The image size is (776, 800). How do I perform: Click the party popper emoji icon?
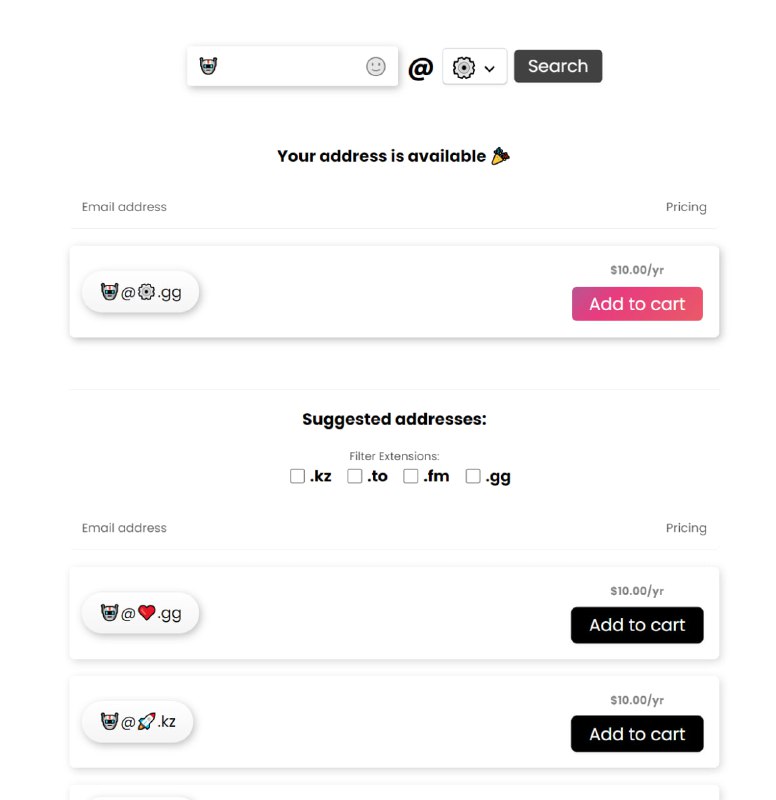coord(501,156)
